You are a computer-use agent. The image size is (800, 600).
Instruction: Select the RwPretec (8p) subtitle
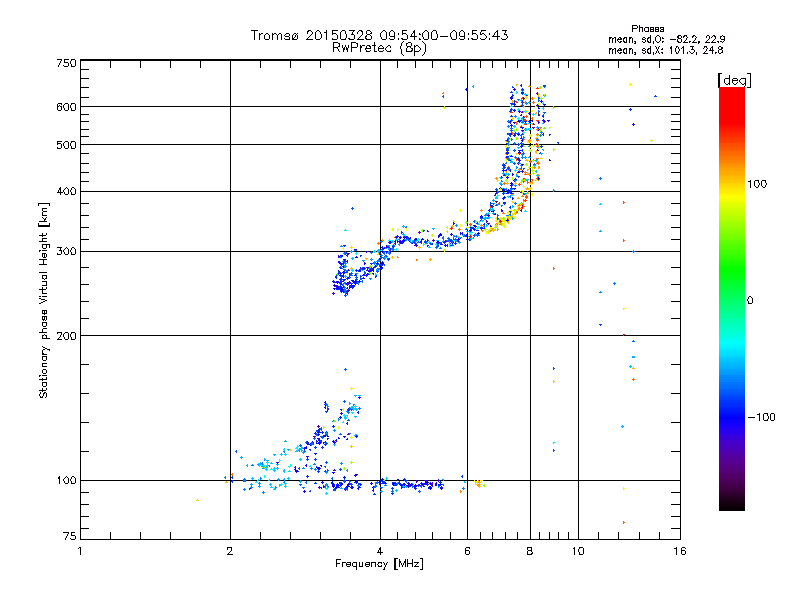379,47
